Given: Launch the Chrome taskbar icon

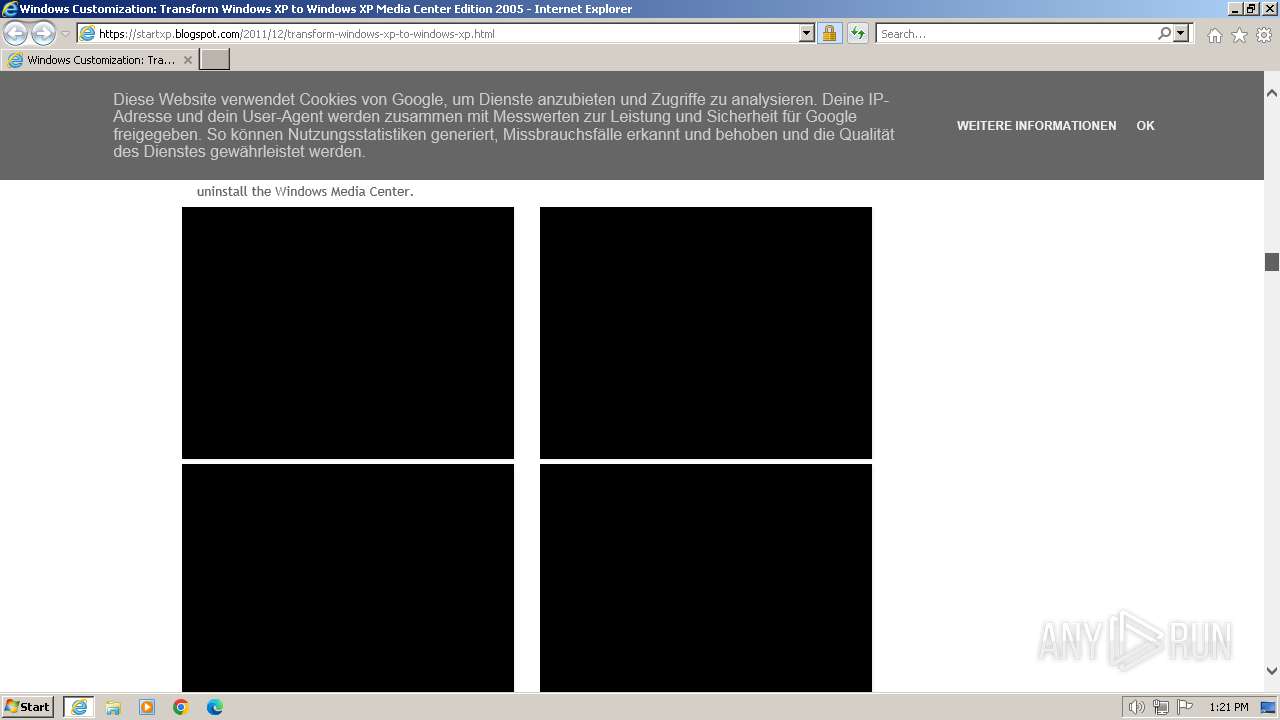Looking at the screenshot, I should coord(181,707).
